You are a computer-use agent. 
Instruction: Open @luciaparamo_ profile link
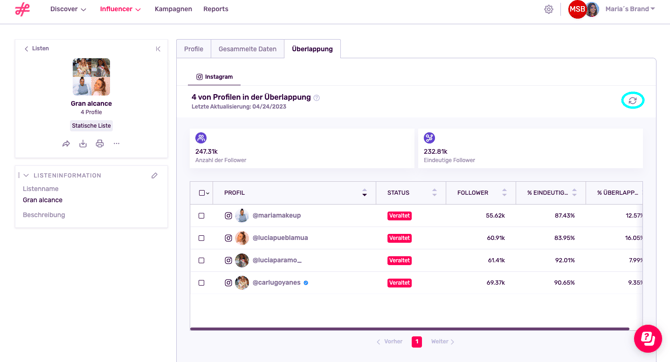[x=277, y=260]
